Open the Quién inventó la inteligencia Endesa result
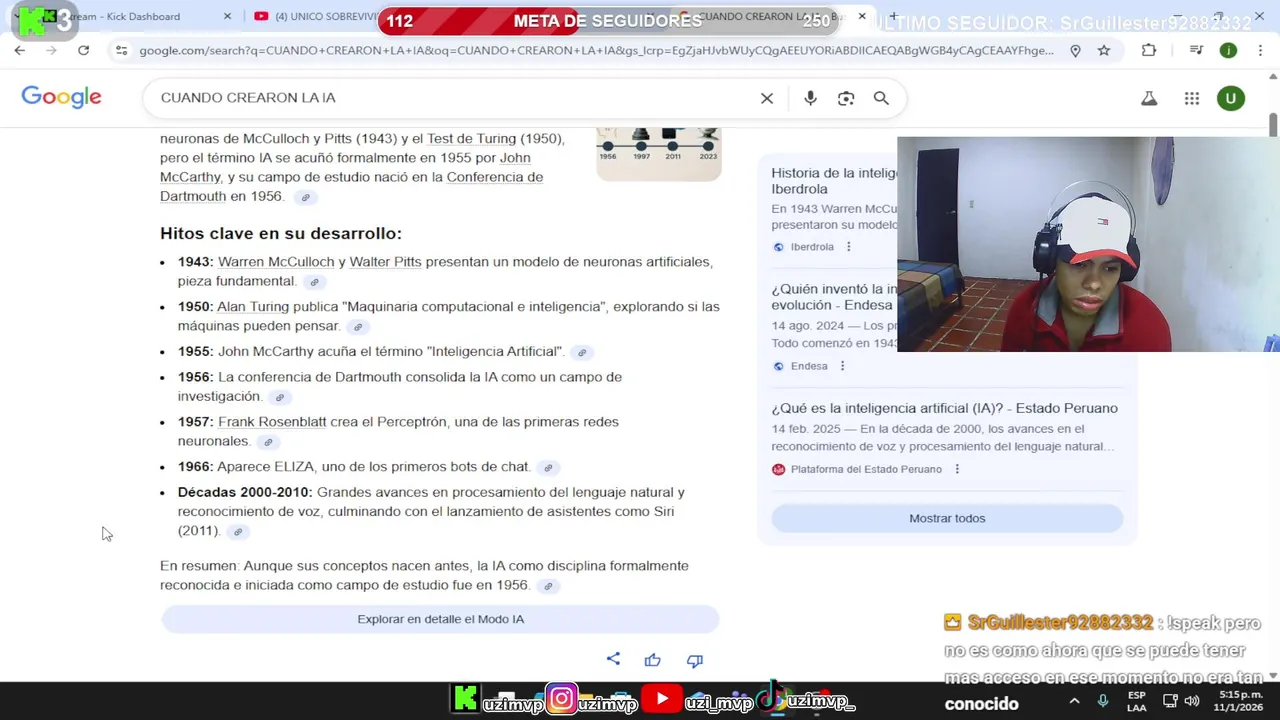Screen dimensions: 1280x720 (834, 297)
